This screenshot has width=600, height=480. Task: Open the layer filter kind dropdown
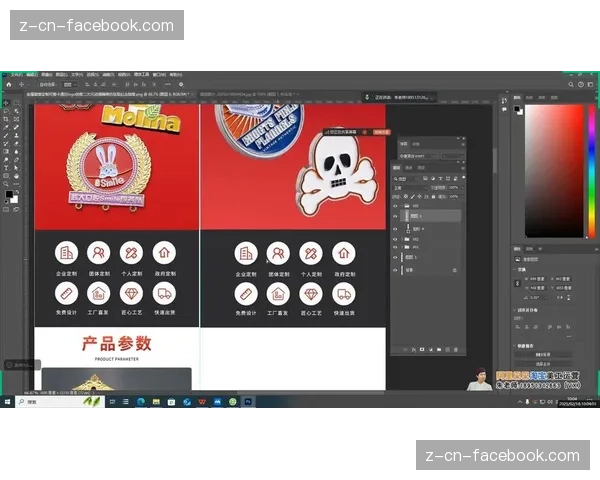(x=406, y=178)
